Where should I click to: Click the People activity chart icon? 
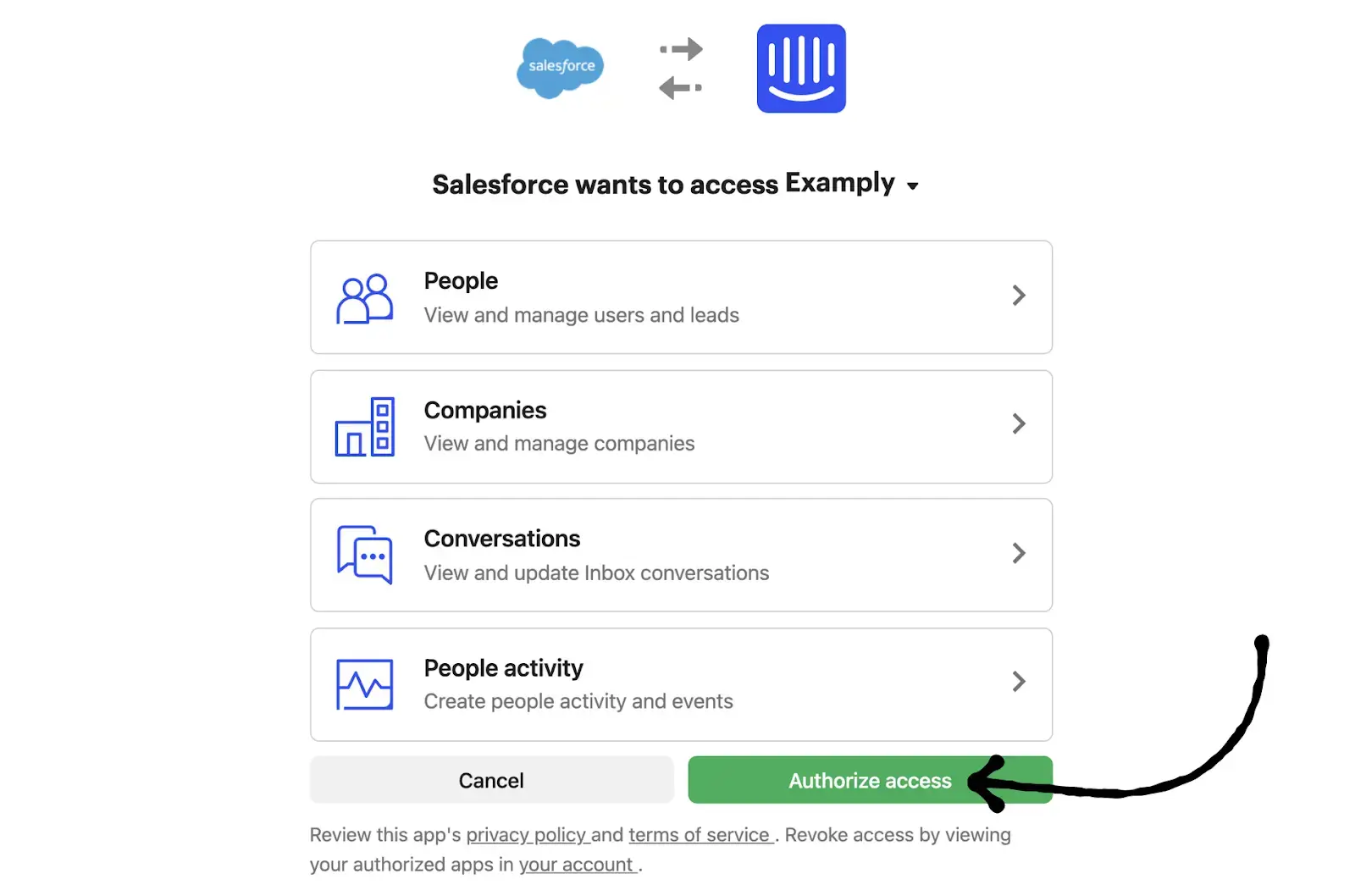click(x=364, y=683)
